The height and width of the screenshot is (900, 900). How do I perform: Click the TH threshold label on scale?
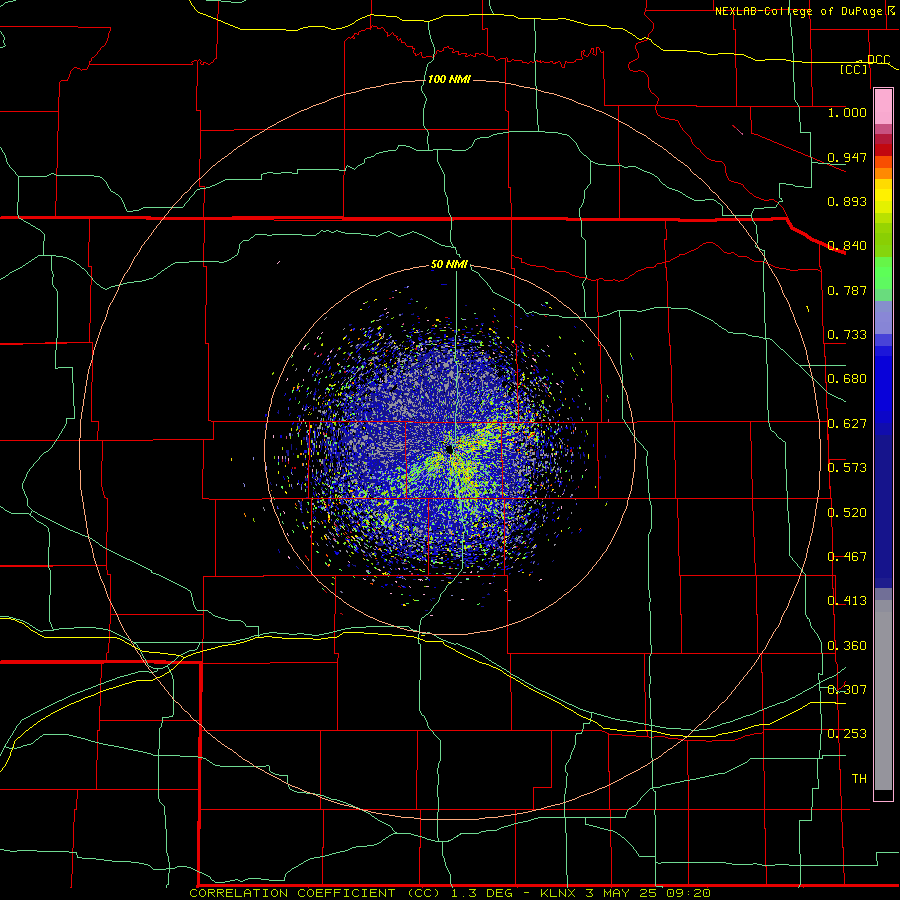coord(859,779)
